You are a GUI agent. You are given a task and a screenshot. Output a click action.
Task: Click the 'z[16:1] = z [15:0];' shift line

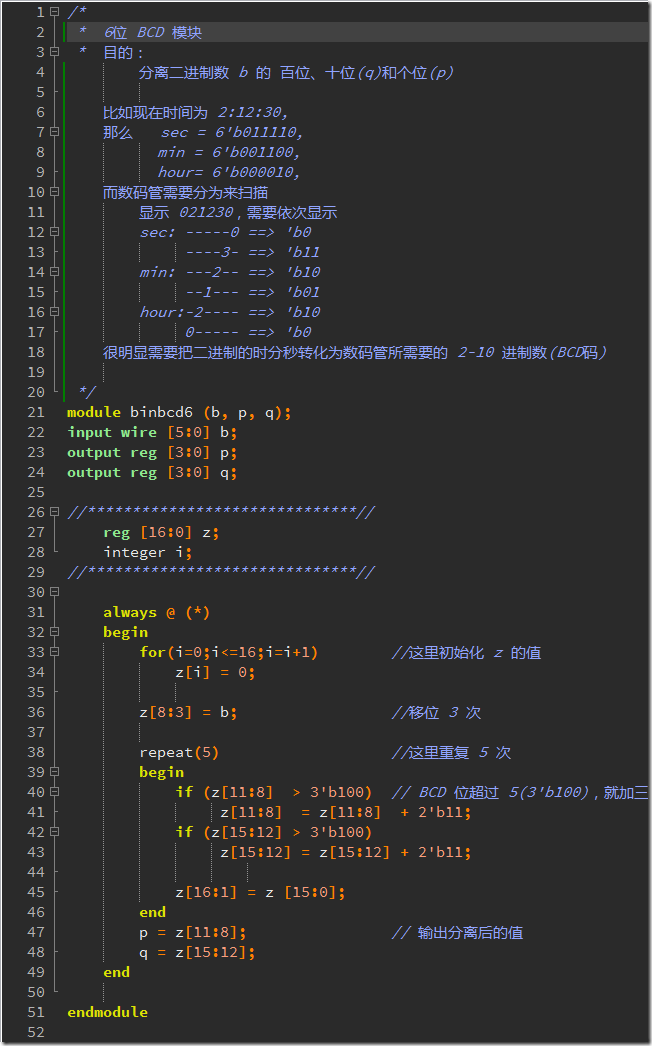(260, 893)
